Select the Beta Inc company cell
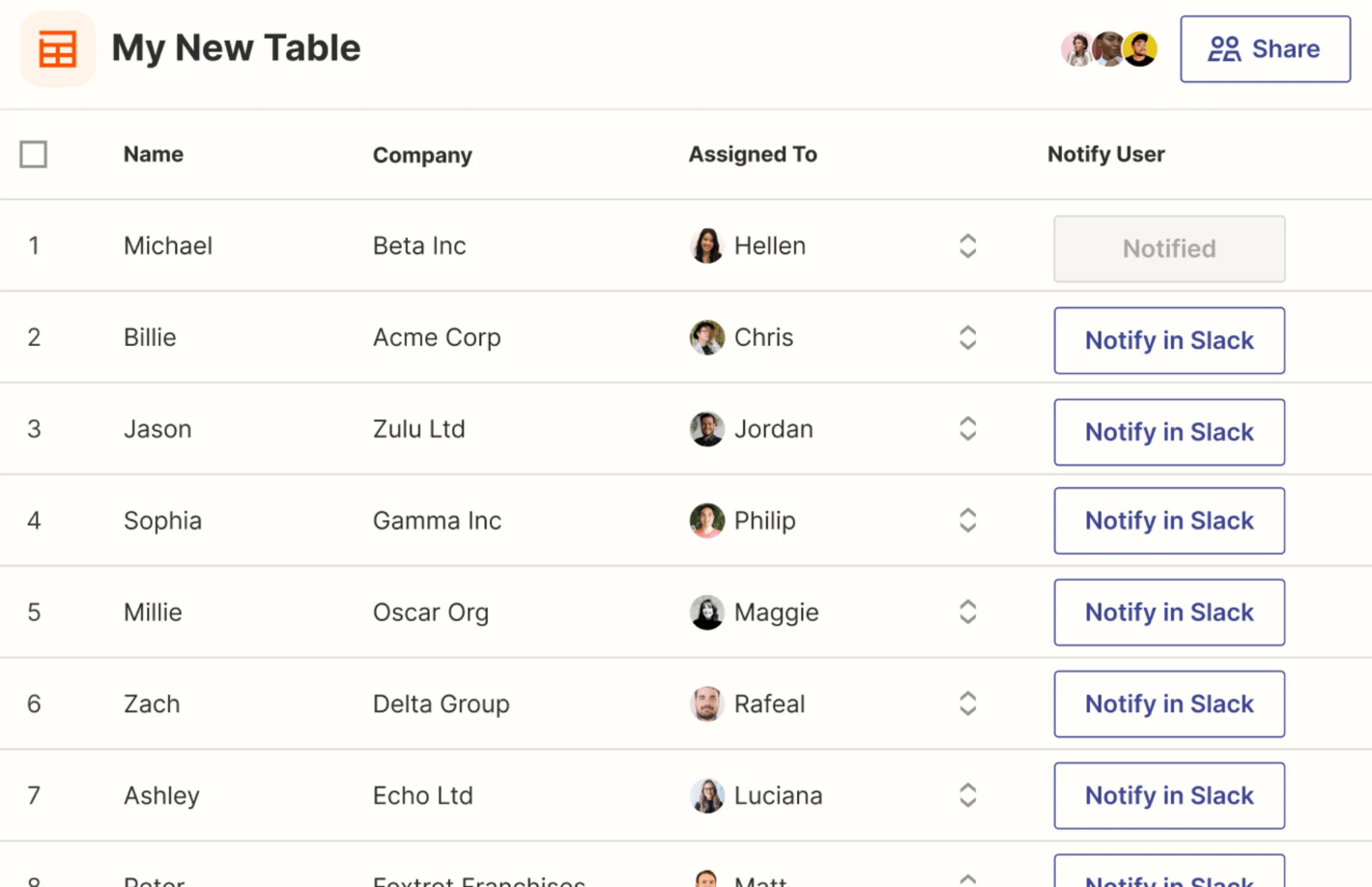This screenshot has width=1372, height=887. pyautogui.click(x=419, y=245)
